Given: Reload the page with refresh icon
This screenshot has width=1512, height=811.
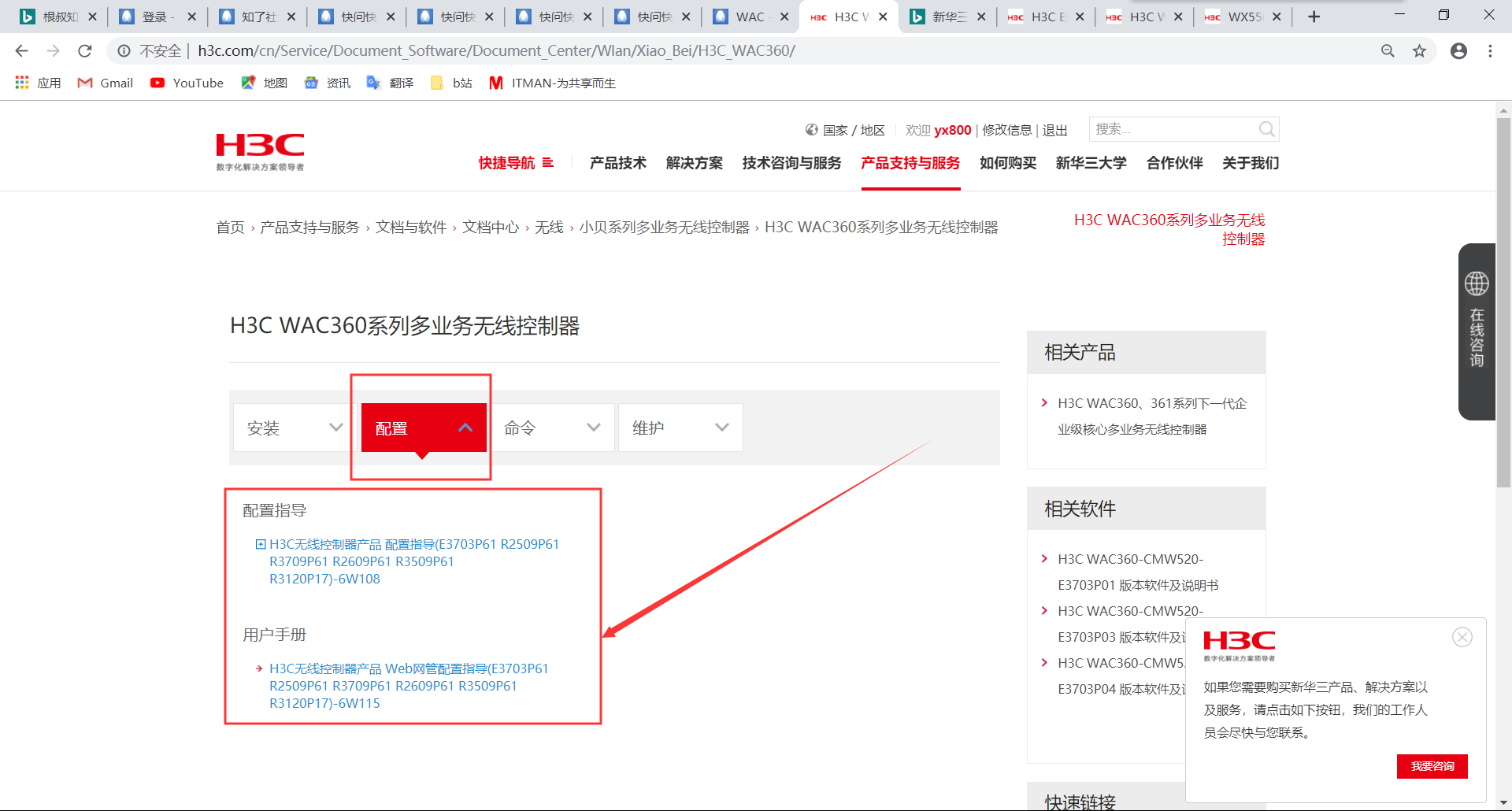Looking at the screenshot, I should coord(85,51).
